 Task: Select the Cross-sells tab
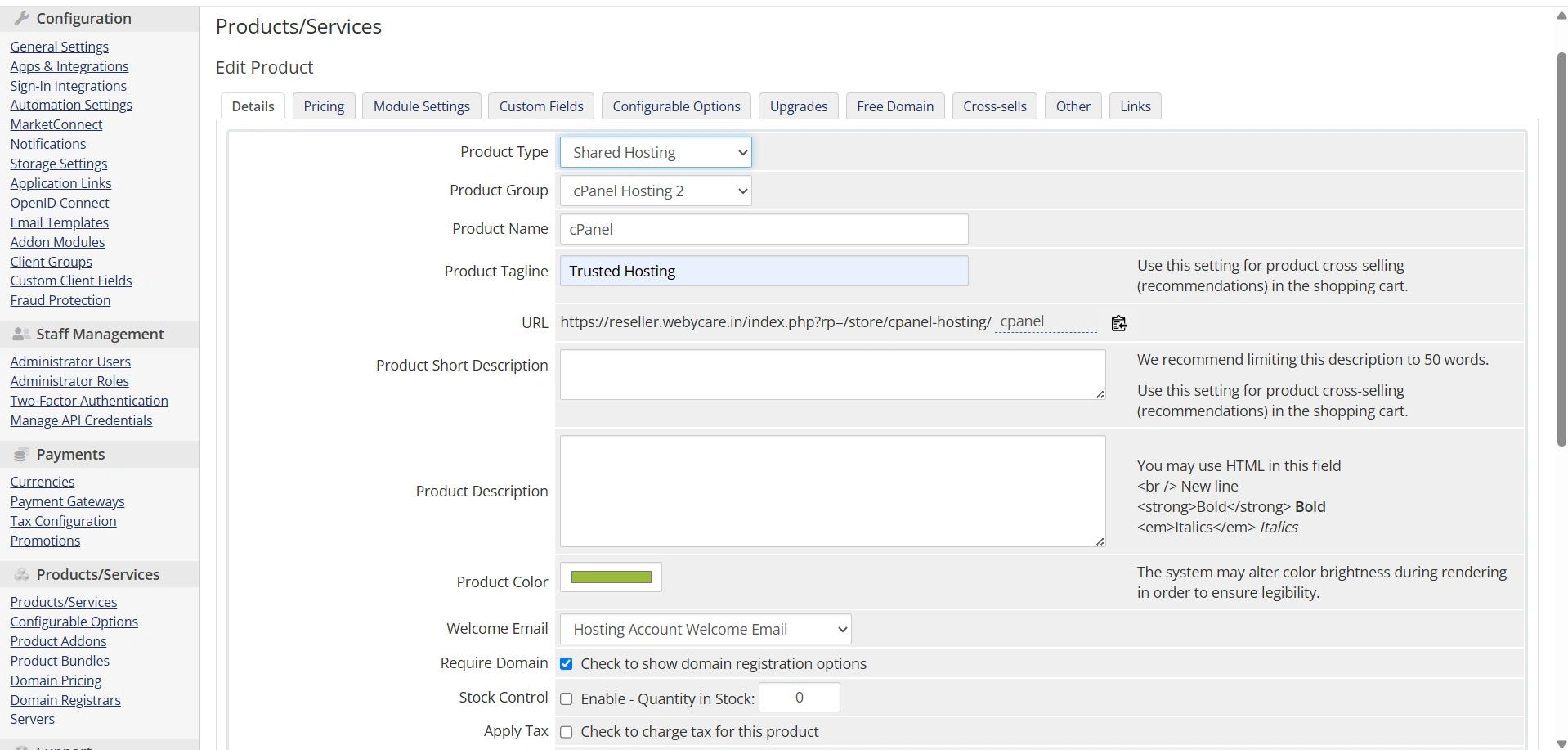click(x=995, y=106)
